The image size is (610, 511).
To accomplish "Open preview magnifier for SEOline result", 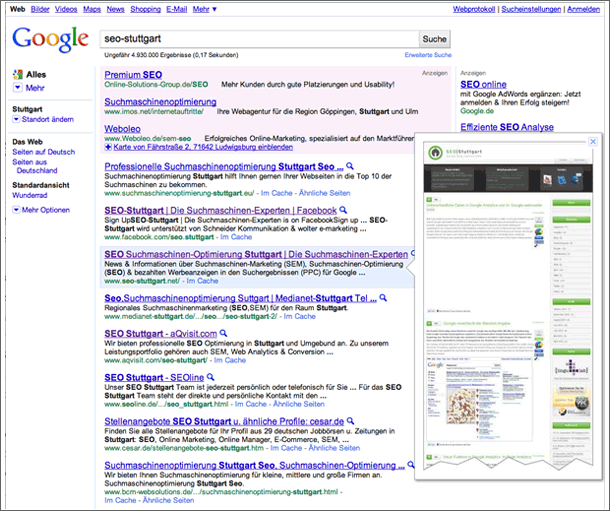I will [x=210, y=377].
